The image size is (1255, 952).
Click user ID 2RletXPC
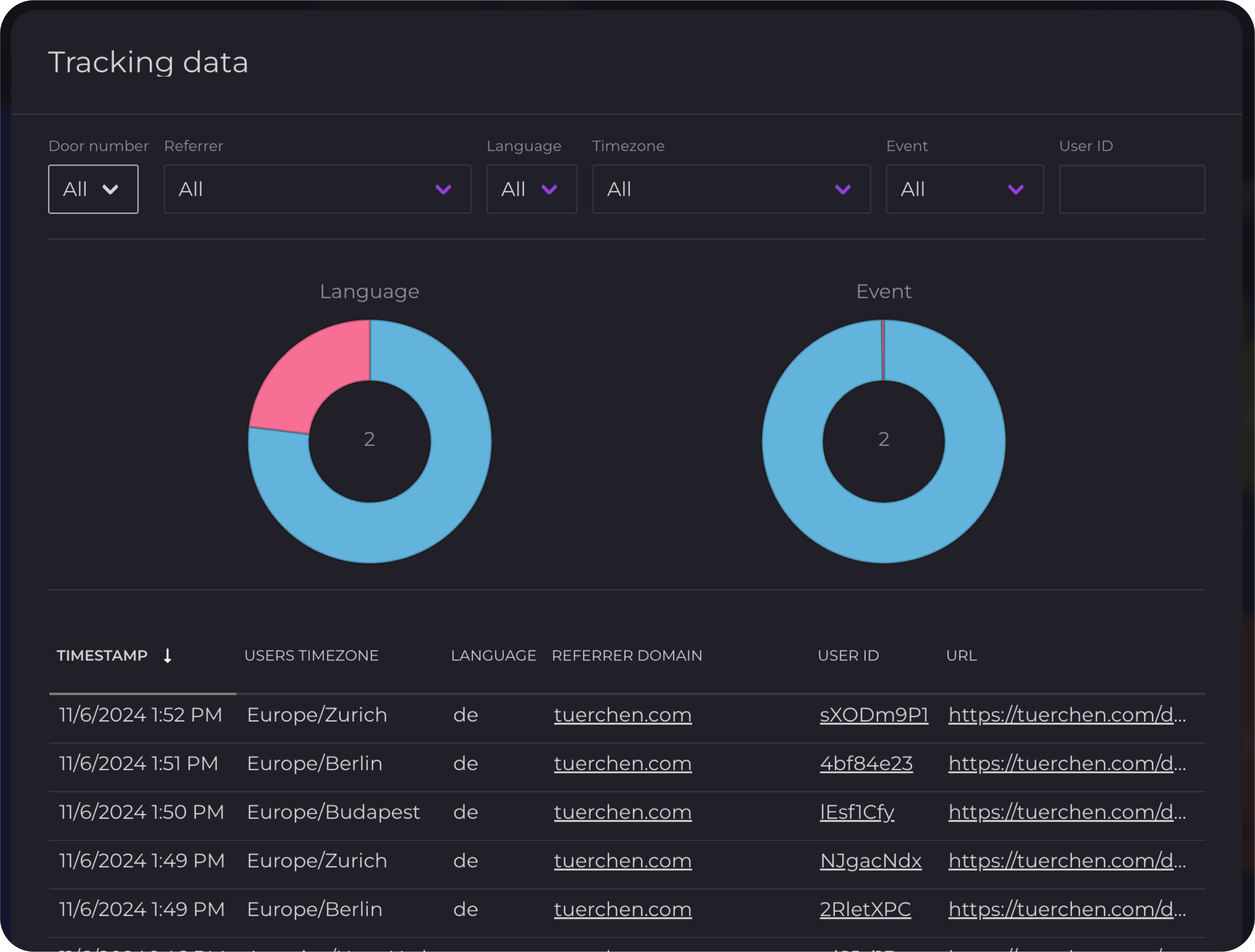[x=865, y=909]
